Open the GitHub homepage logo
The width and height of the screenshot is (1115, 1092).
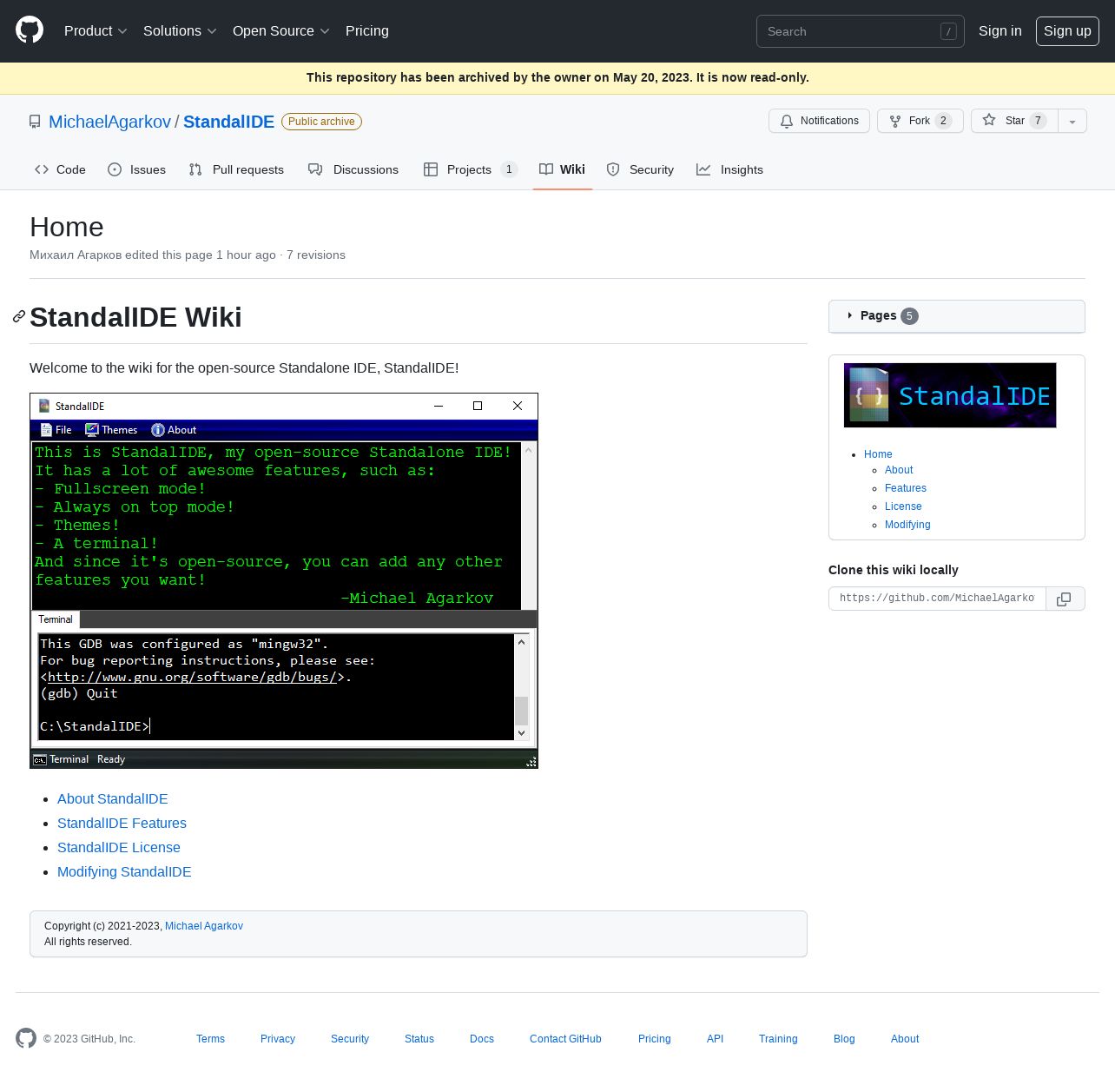30,30
